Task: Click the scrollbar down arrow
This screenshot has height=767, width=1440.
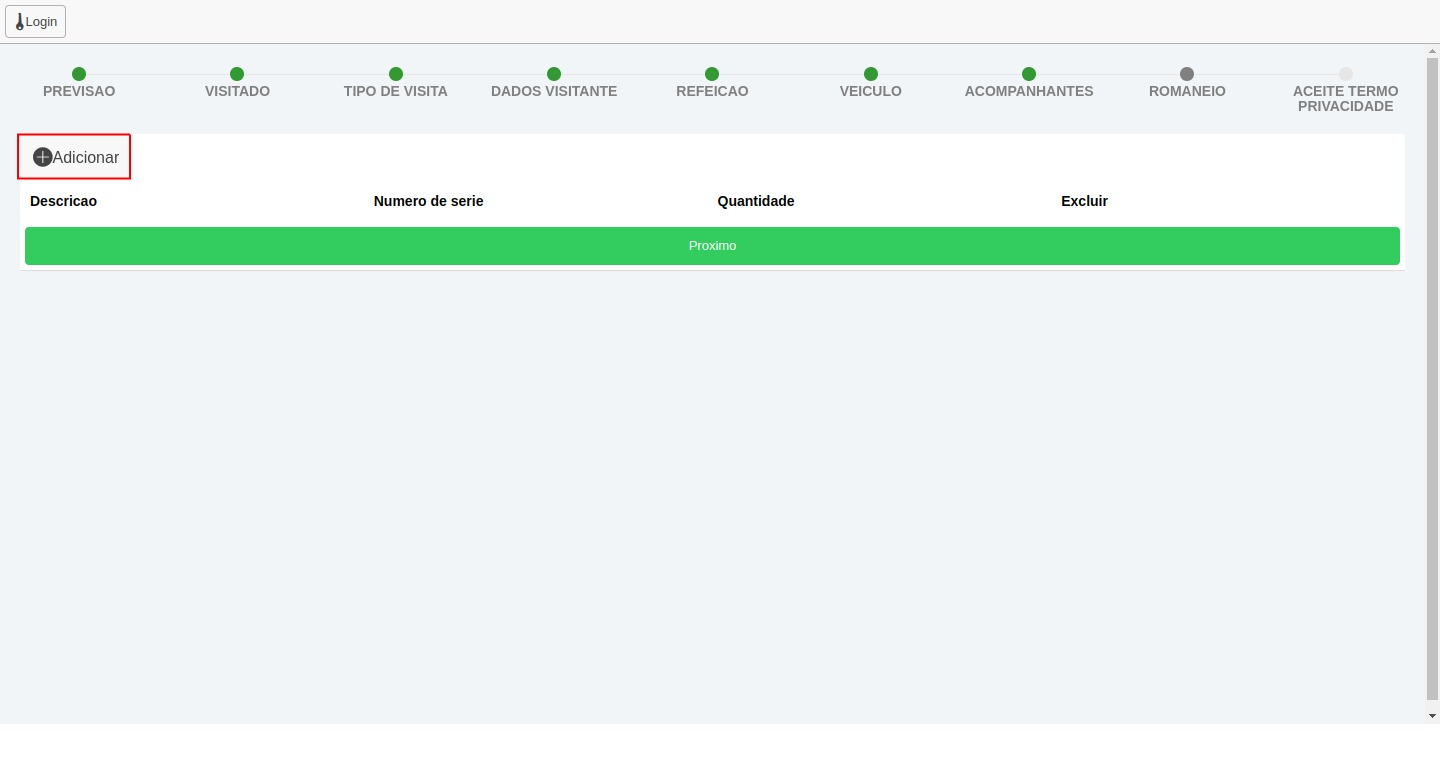Action: click(x=1432, y=716)
